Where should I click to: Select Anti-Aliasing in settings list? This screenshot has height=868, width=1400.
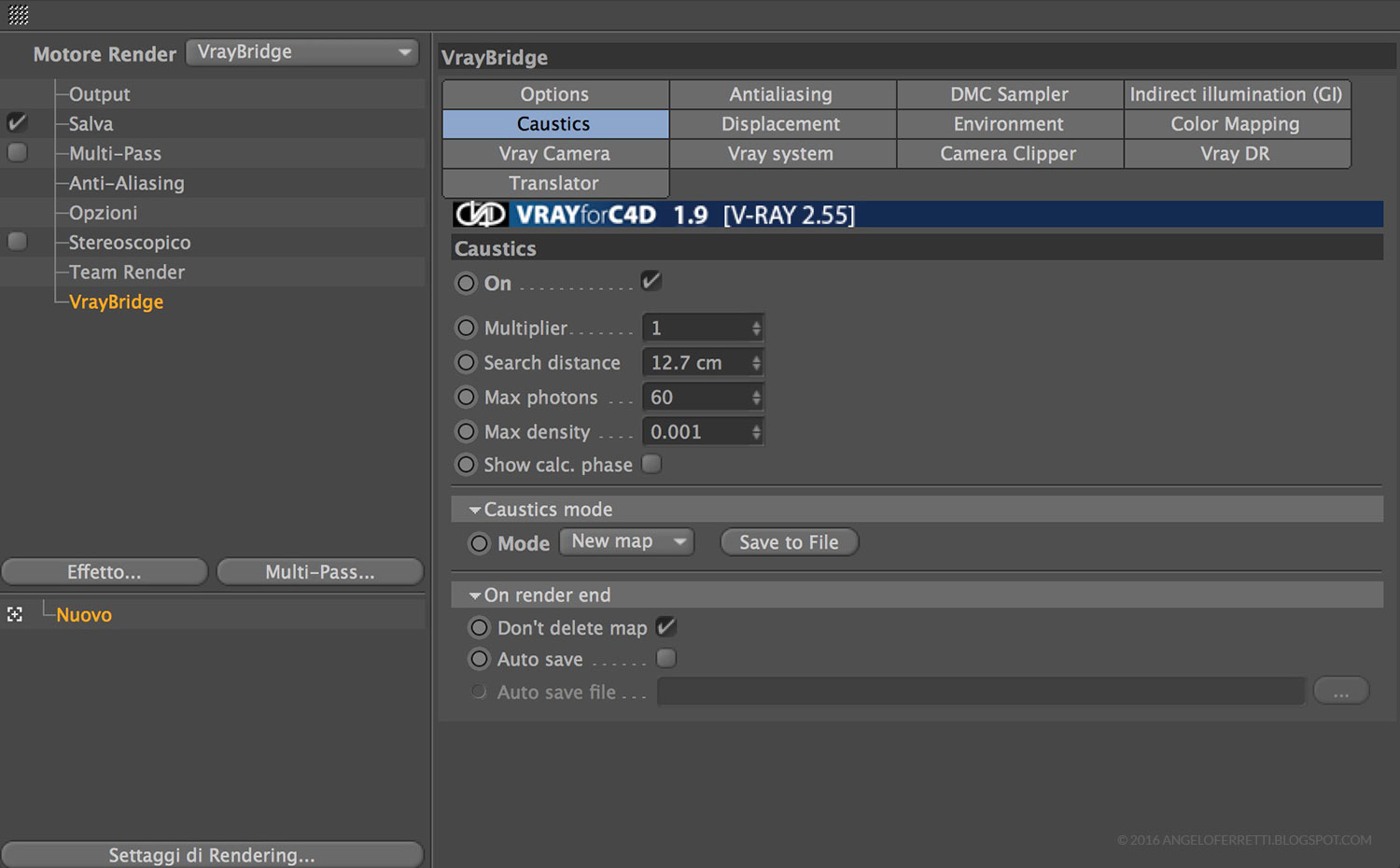126,184
